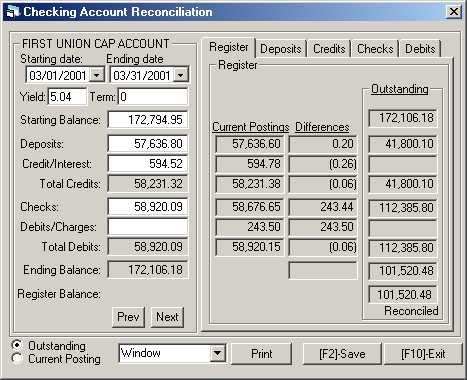467x380 pixels.
Task: Click current posting value 57,636.60
Action: (x=250, y=144)
